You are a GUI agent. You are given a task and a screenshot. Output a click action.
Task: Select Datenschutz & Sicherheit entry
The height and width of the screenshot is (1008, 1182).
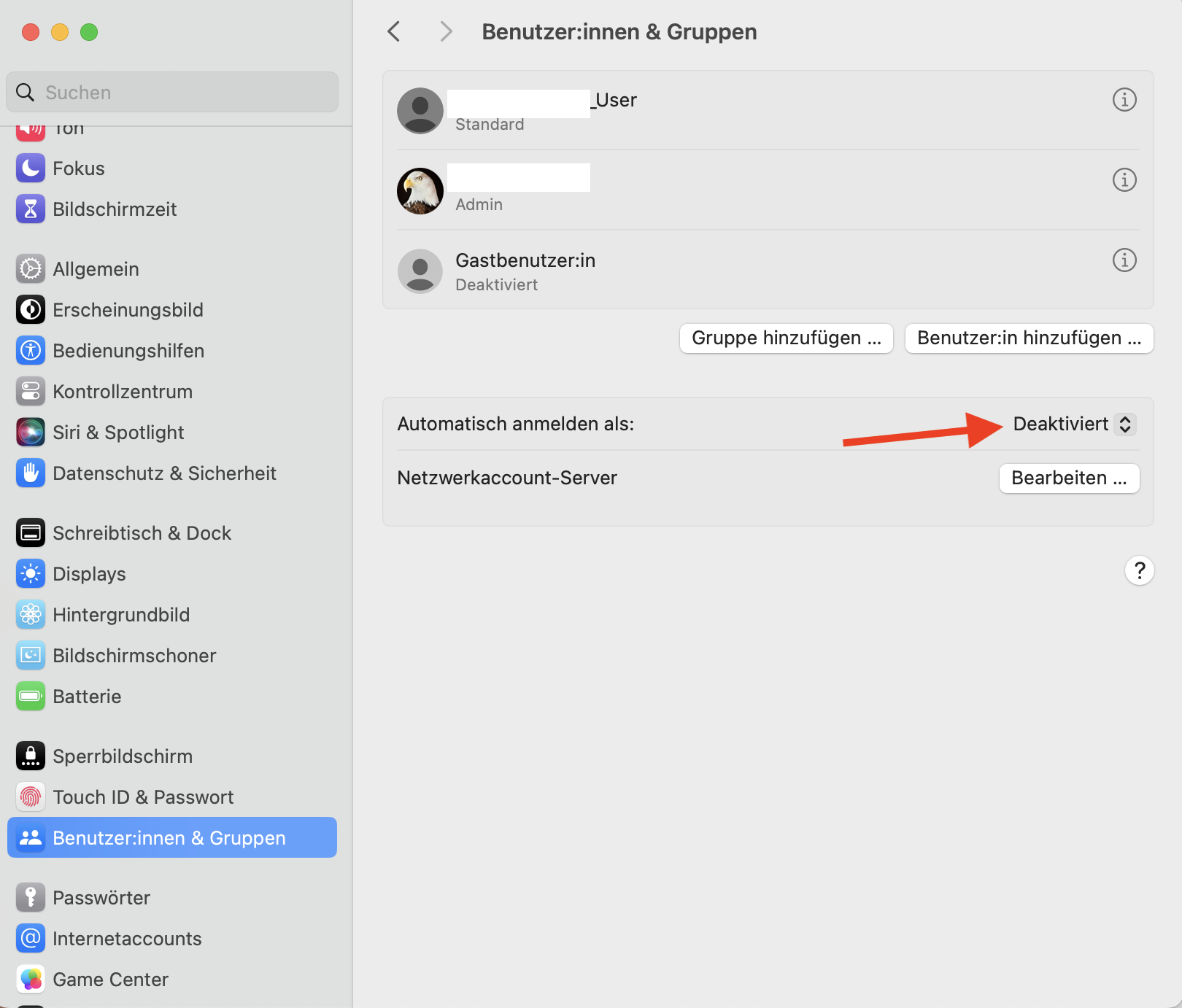172,473
